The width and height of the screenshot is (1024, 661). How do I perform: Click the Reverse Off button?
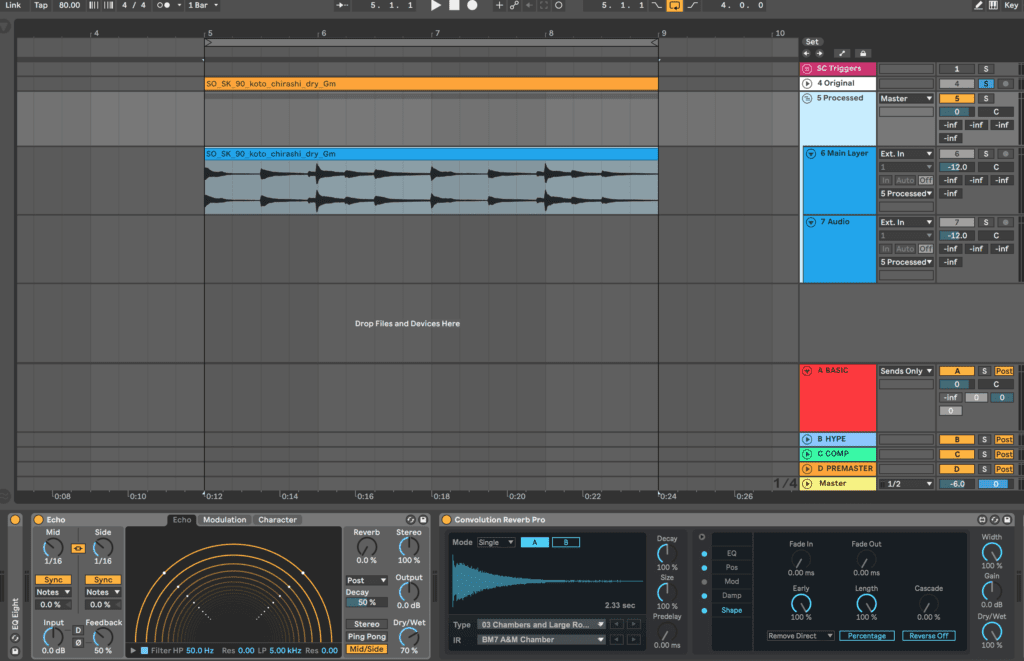[x=928, y=636]
